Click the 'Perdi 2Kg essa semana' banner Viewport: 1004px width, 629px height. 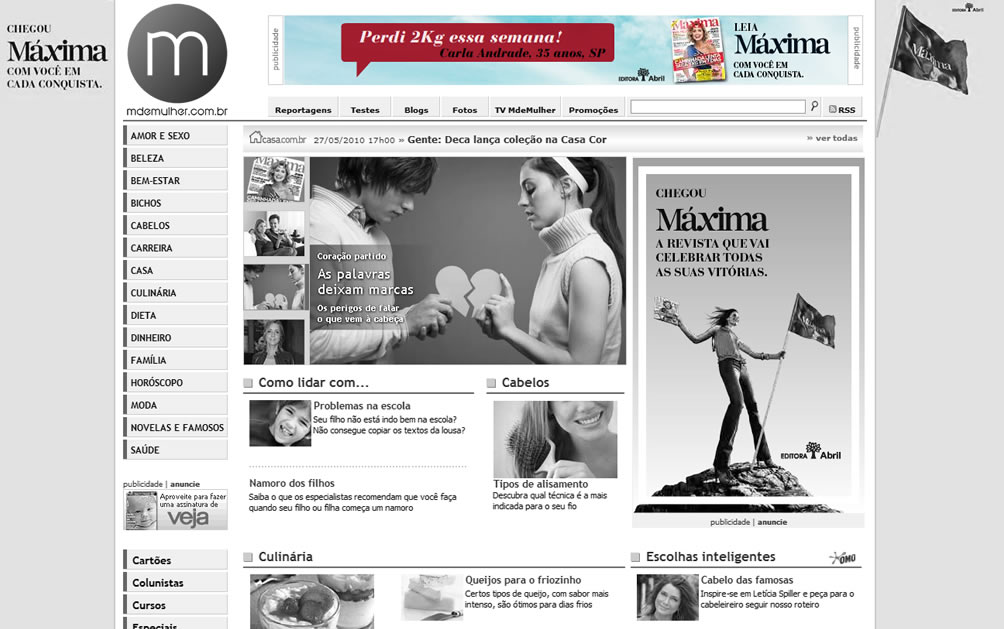click(x=565, y=50)
